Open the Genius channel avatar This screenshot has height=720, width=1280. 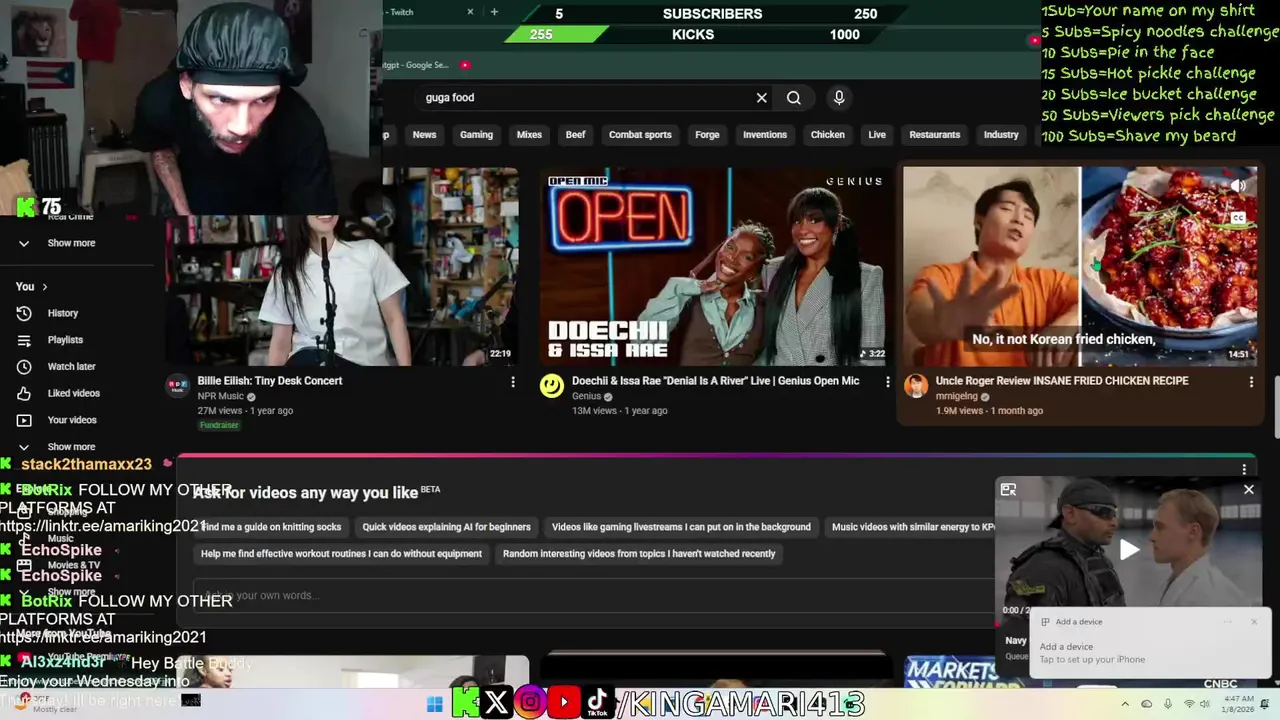[552, 386]
